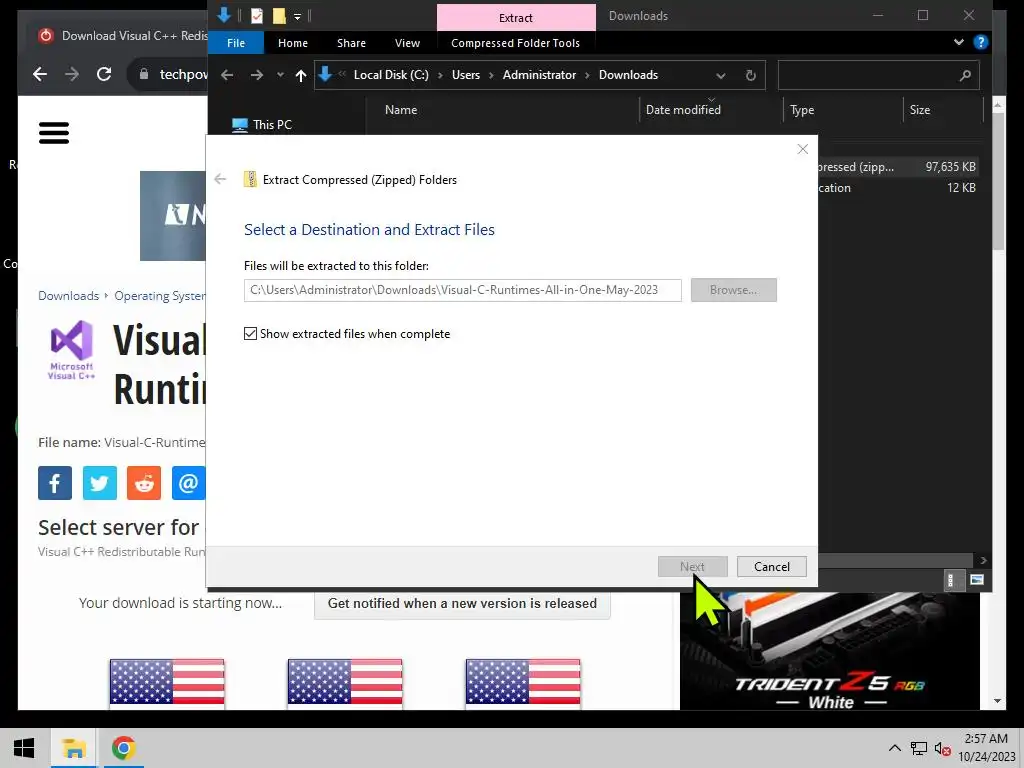Share page via email icon
The image size is (1024, 768).
click(188, 483)
